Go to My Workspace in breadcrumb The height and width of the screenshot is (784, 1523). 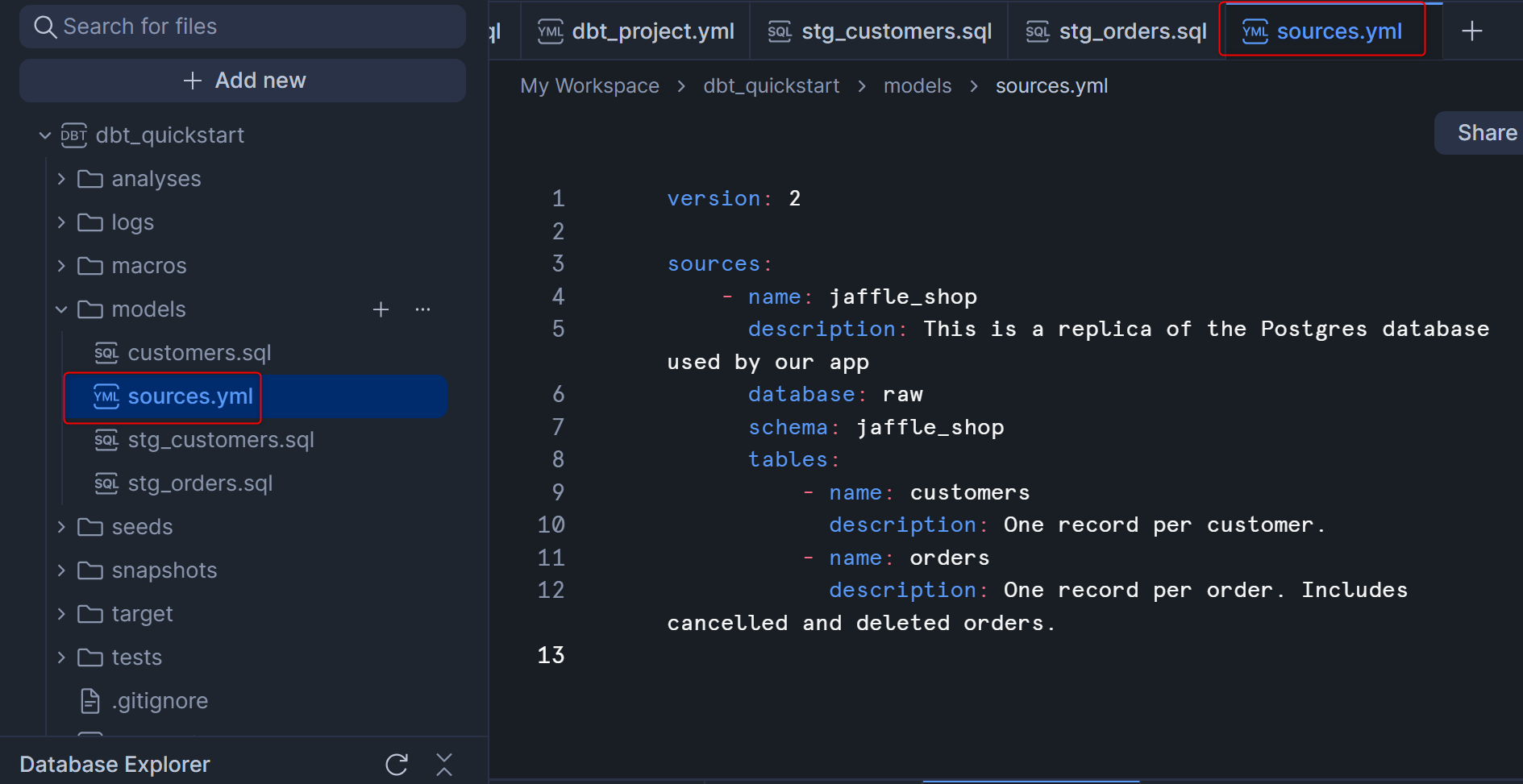coord(589,86)
